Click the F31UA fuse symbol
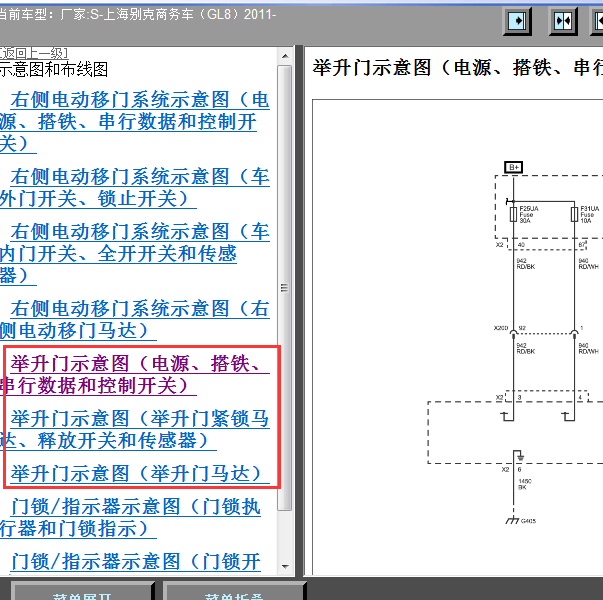The height and width of the screenshot is (600, 603). point(574,215)
